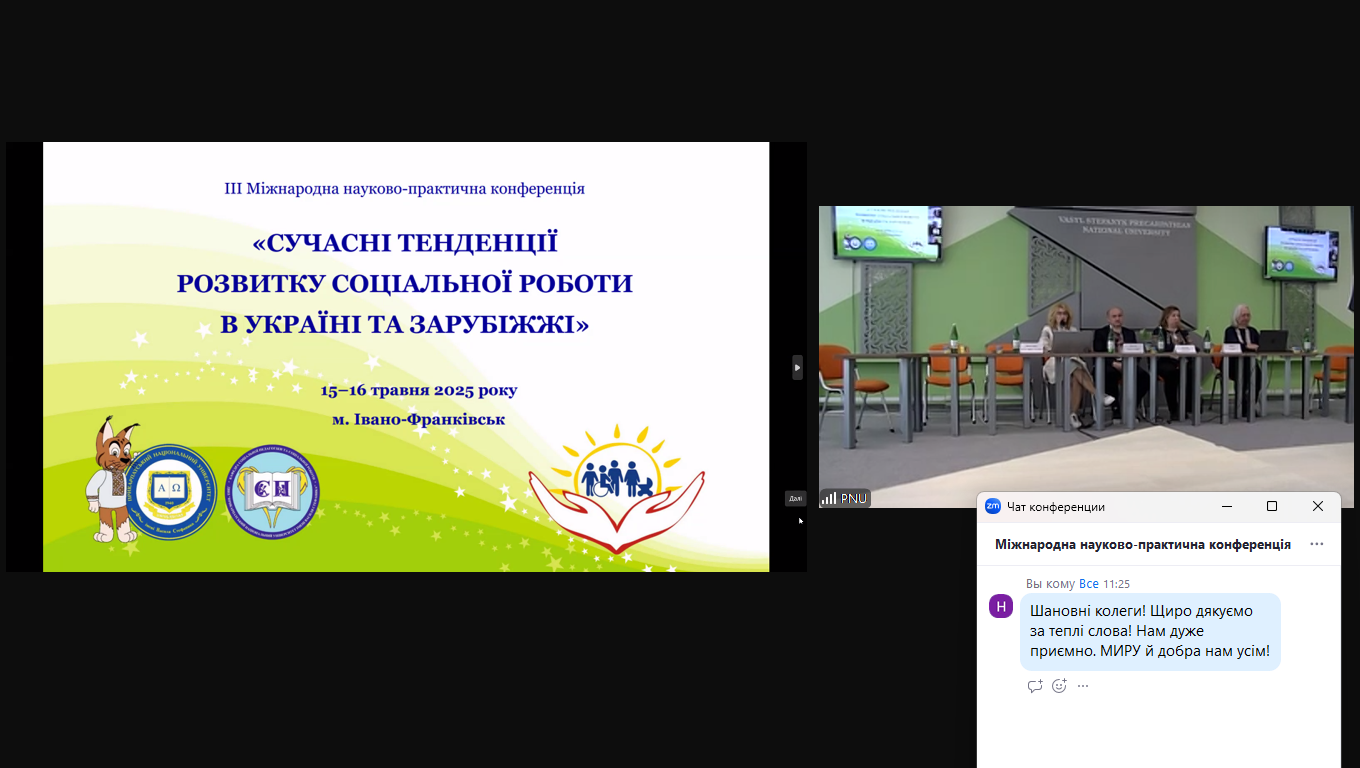Minimize the conference chat window
1360x768 pixels.
(x=1226, y=507)
